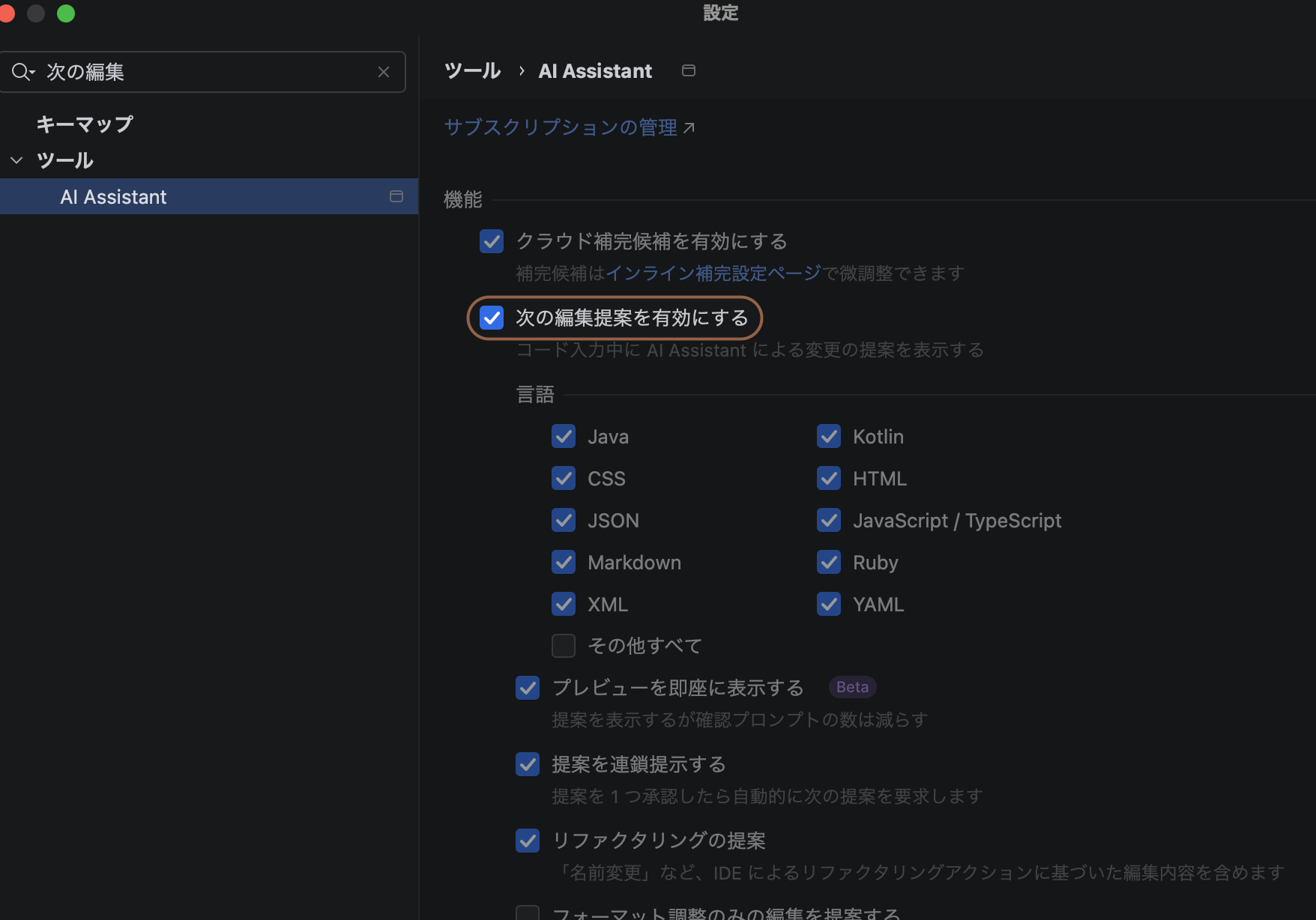The width and height of the screenshot is (1316, 920).
Task: Collapse the ツール tree section
Action: 16,160
